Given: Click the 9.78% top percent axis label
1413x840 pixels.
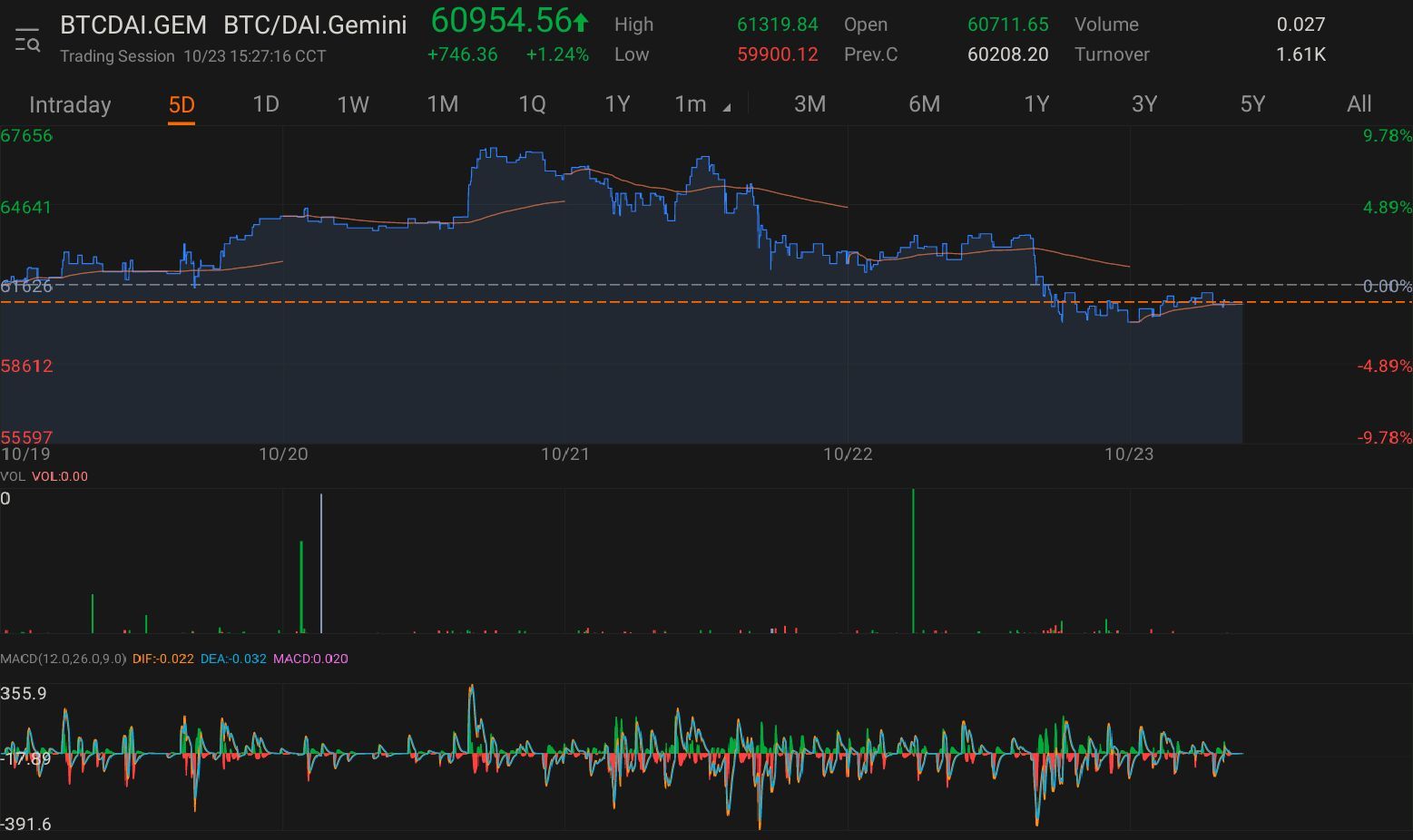Looking at the screenshot, I should pyautogui.click(x=1387, y=136).
